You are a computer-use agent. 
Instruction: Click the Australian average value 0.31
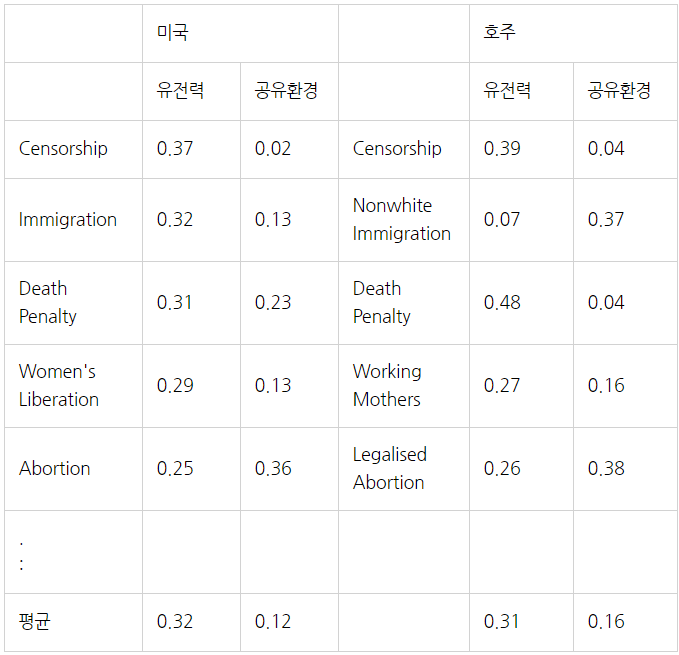click(x=521, y=622)
